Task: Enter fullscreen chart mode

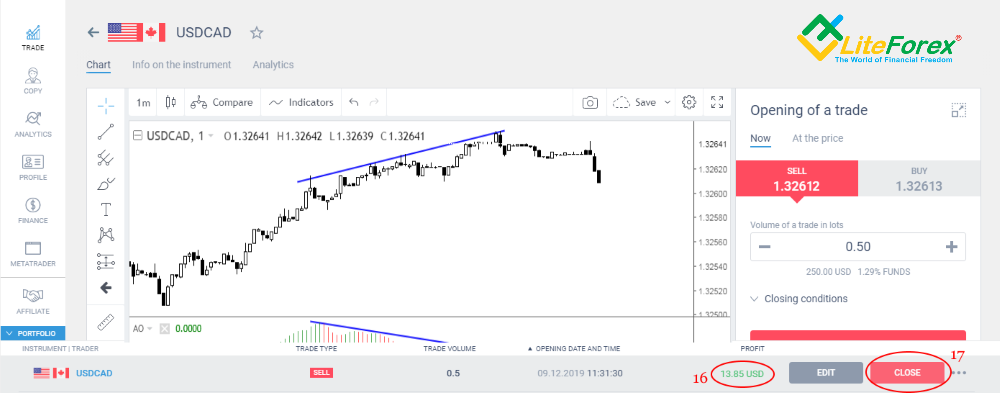Action: click(717, 102)
